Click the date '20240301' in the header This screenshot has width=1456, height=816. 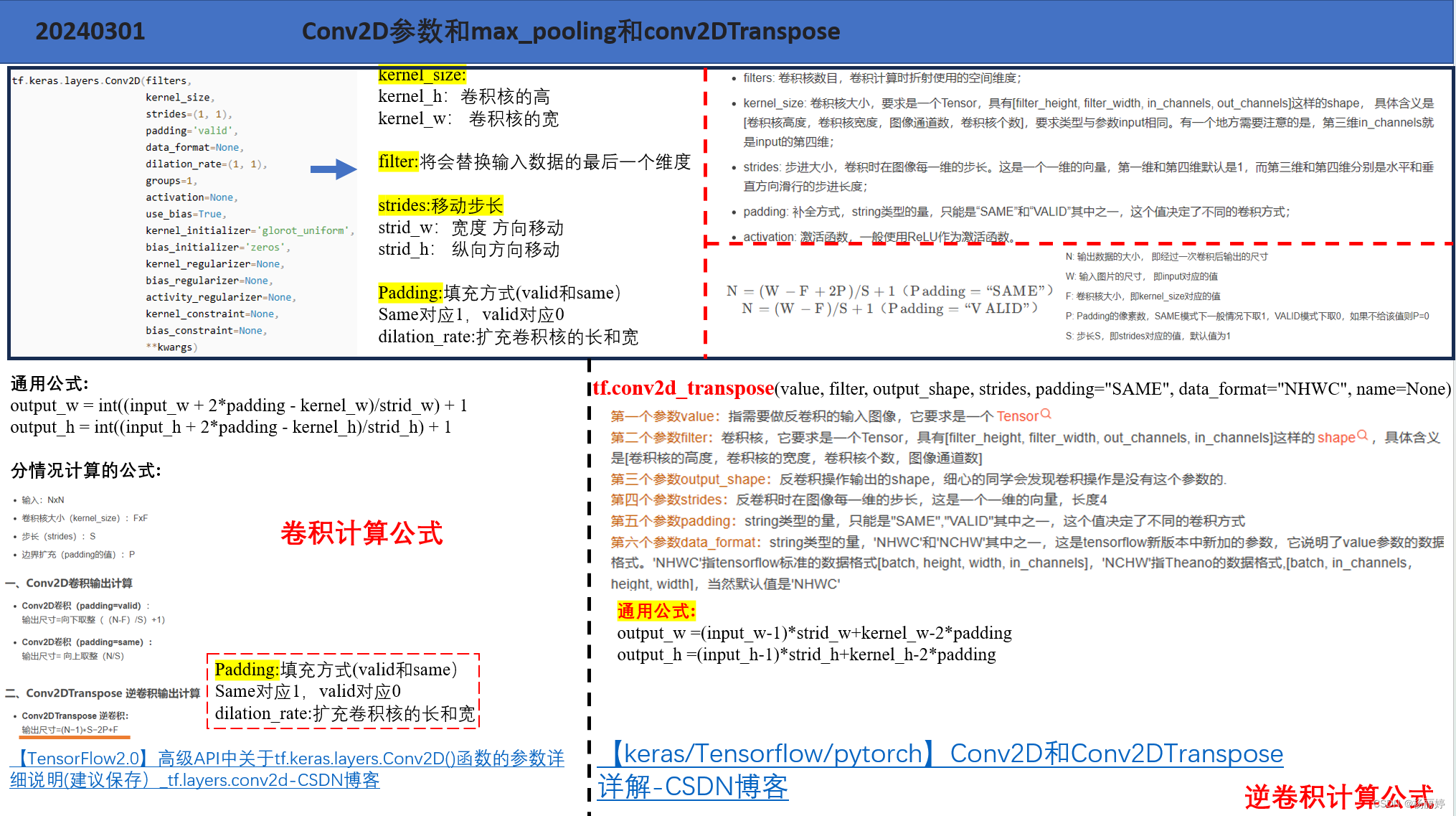[x=90, y=32]
